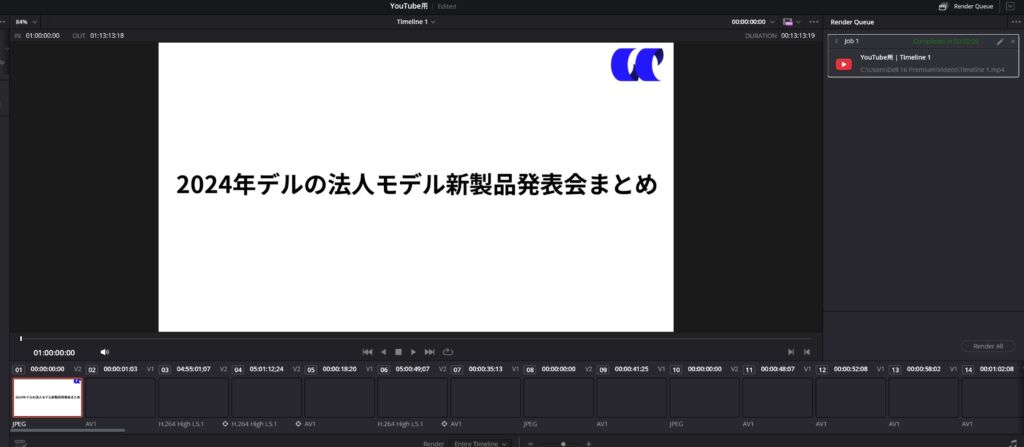Click the Render All button
Viewport: 1024px width, 447px height.
[988, 346]
